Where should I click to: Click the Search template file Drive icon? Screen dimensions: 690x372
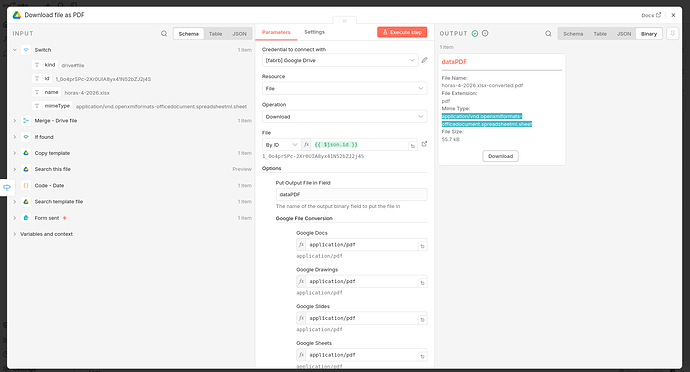coord(26,202)
